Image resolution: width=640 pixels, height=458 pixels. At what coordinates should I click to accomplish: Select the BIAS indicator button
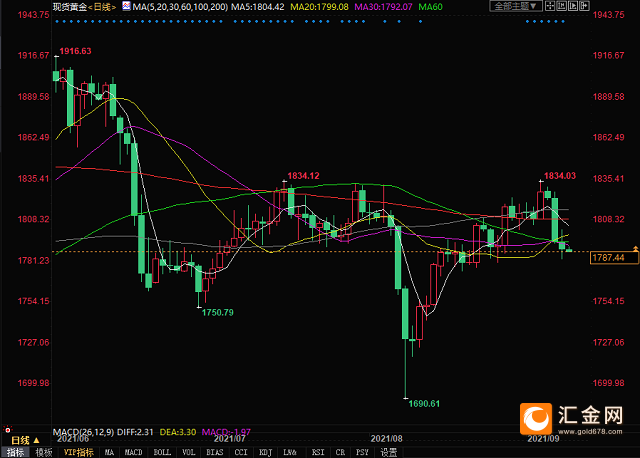click(215, 452)
